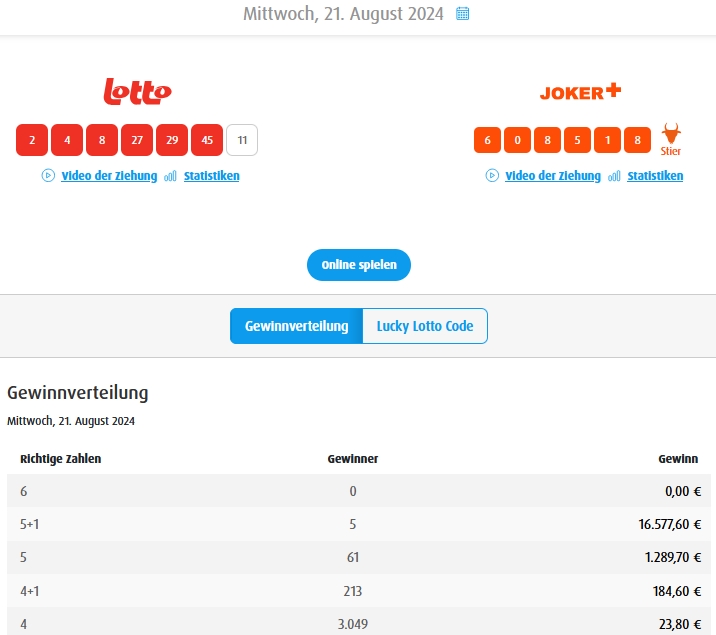Open Lotto Statistiken link
The width and height of the screenshot is (716, 635).
tap(211, 176)
